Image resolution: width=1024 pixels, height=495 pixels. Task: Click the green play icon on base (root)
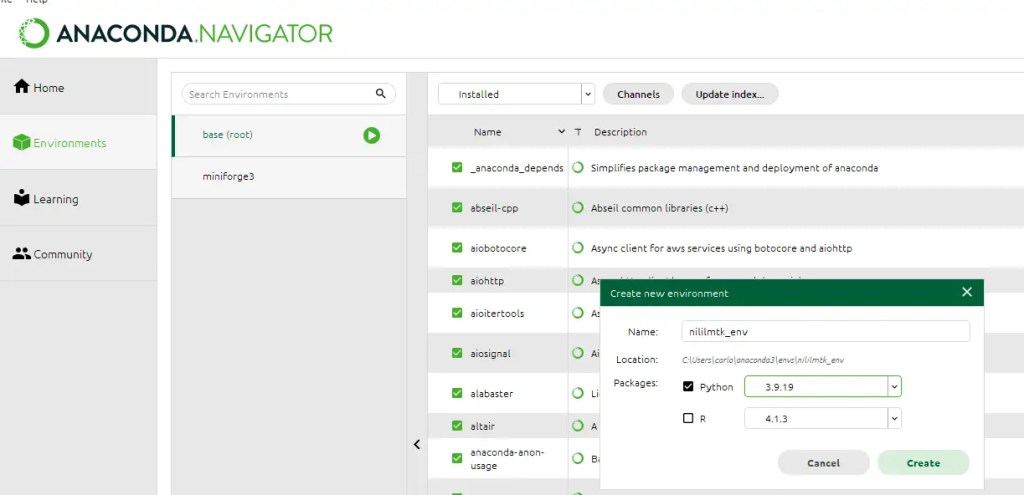[371, 135]
